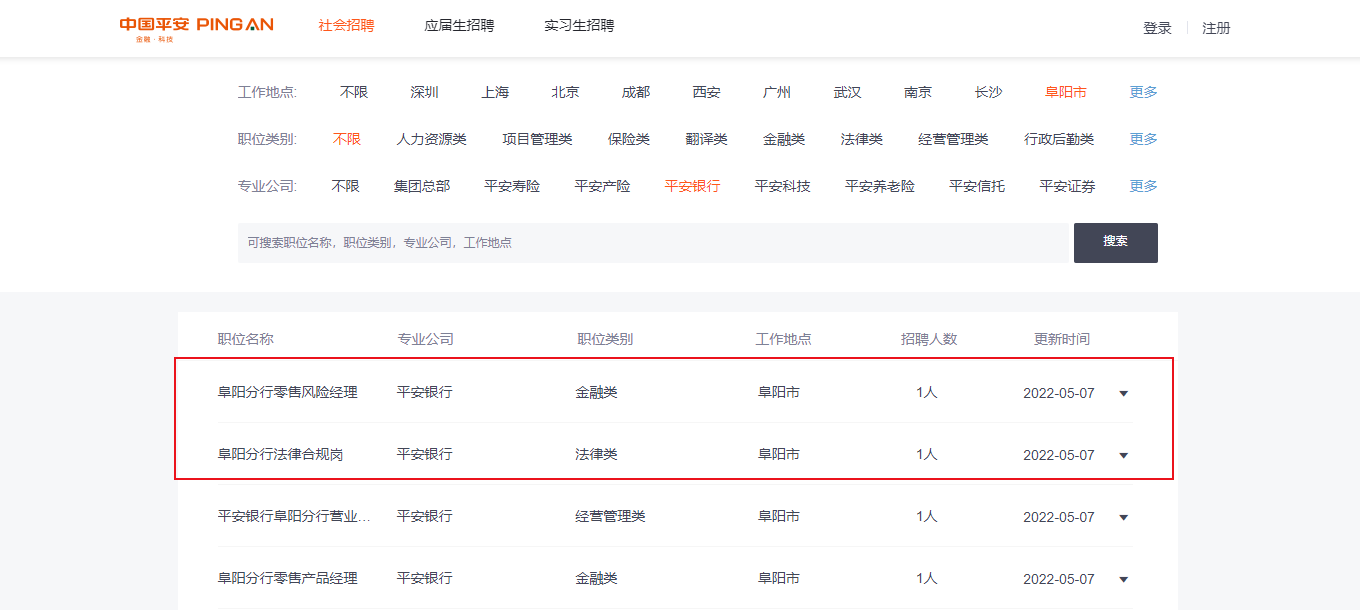The image size is (1360, 610).
Task: Click the 职位名称 column header
Action: (x=246, y=339)
